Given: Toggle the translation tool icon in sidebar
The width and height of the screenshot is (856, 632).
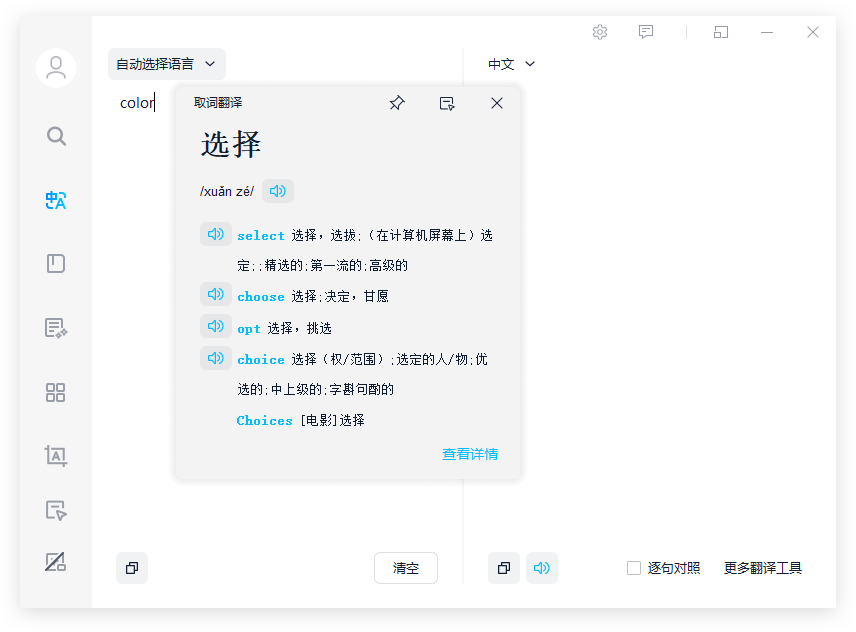Looking at the screenshot, I should pyautogui.click(x=56, y=200).
